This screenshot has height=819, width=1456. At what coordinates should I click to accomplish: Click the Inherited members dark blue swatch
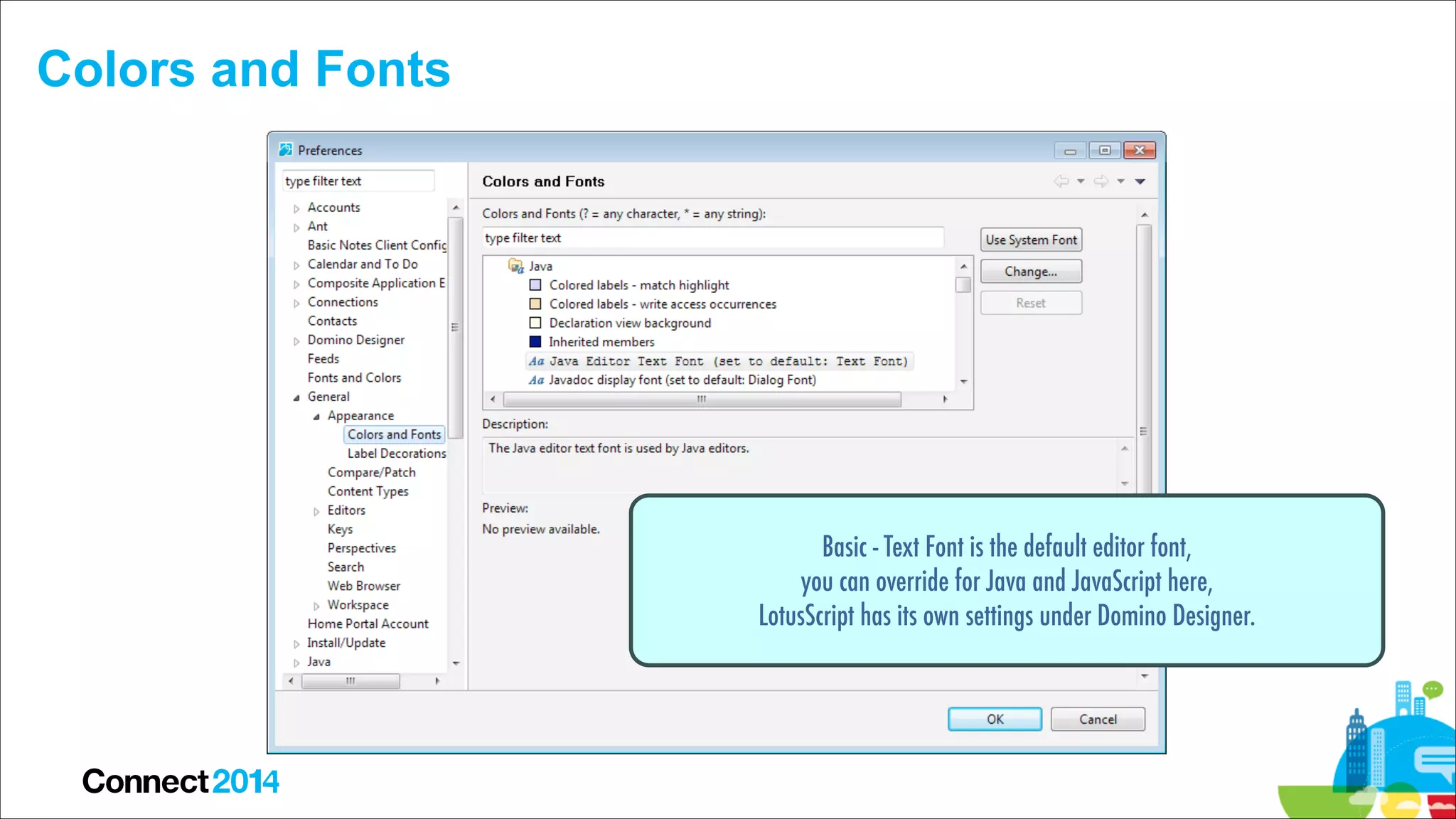pos(535,342)
